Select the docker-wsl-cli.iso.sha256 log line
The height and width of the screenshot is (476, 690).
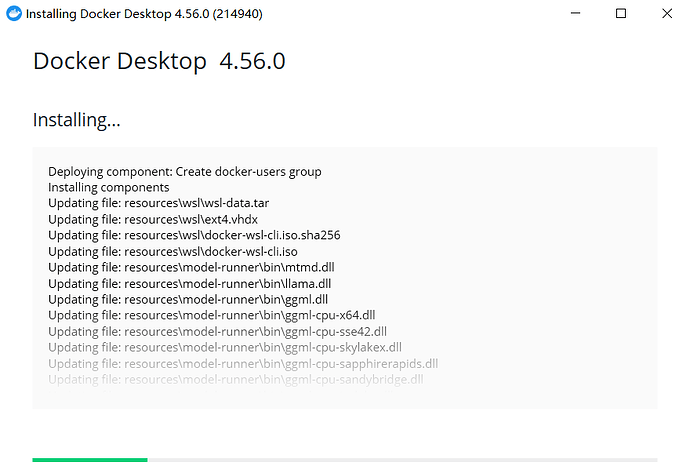(194, 235)
